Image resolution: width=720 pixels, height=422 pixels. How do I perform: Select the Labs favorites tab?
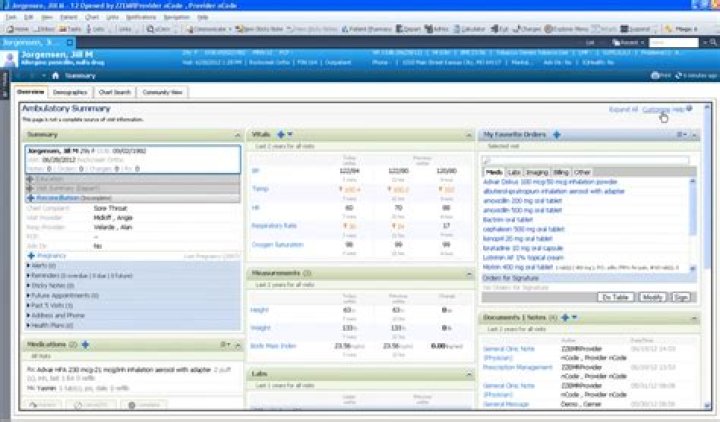[514, 172]
